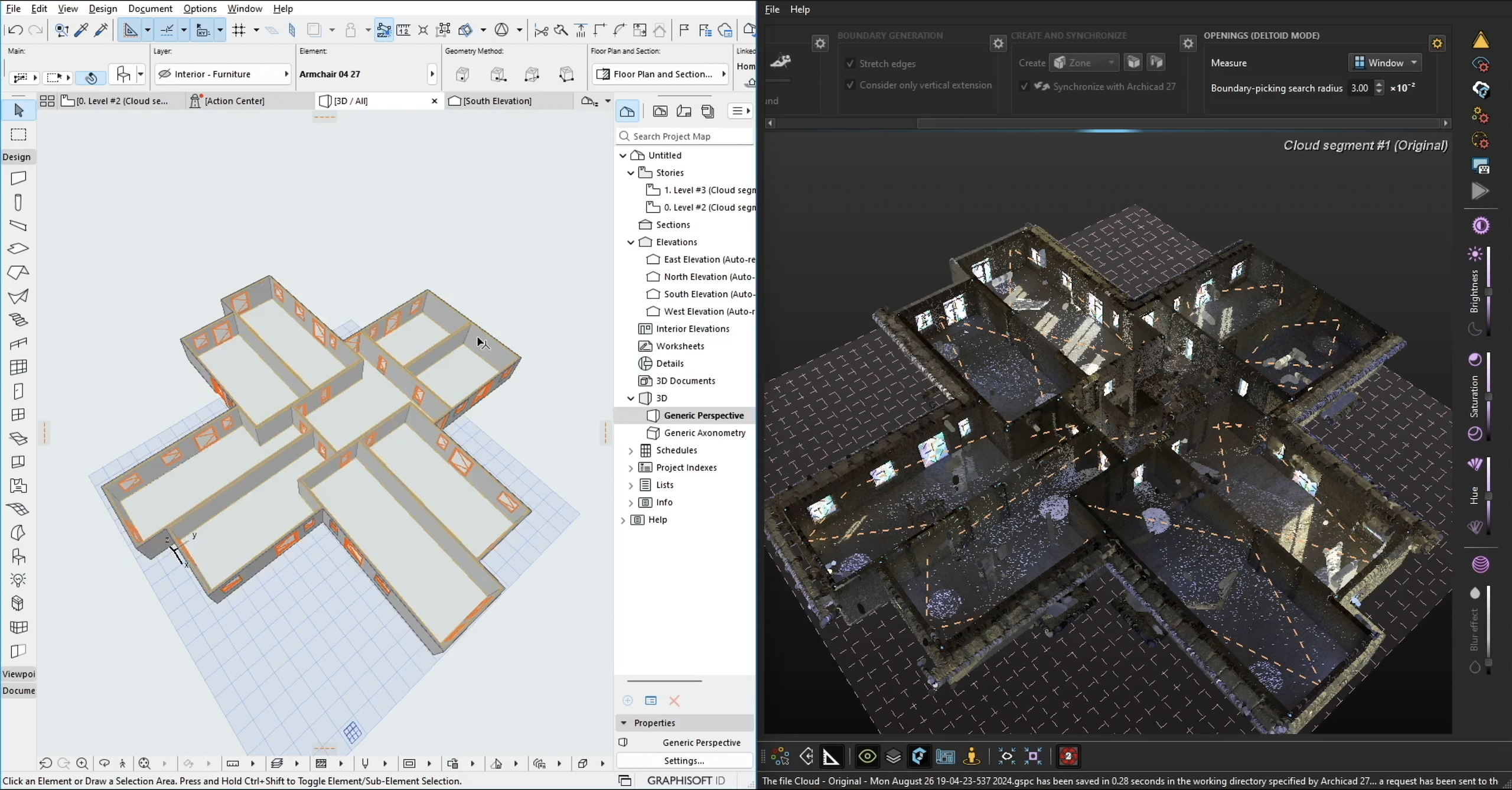Click the Undo icon in Archicad toolbar
The width and height of the screenshot is (1512, 790).
pos(16,30)
